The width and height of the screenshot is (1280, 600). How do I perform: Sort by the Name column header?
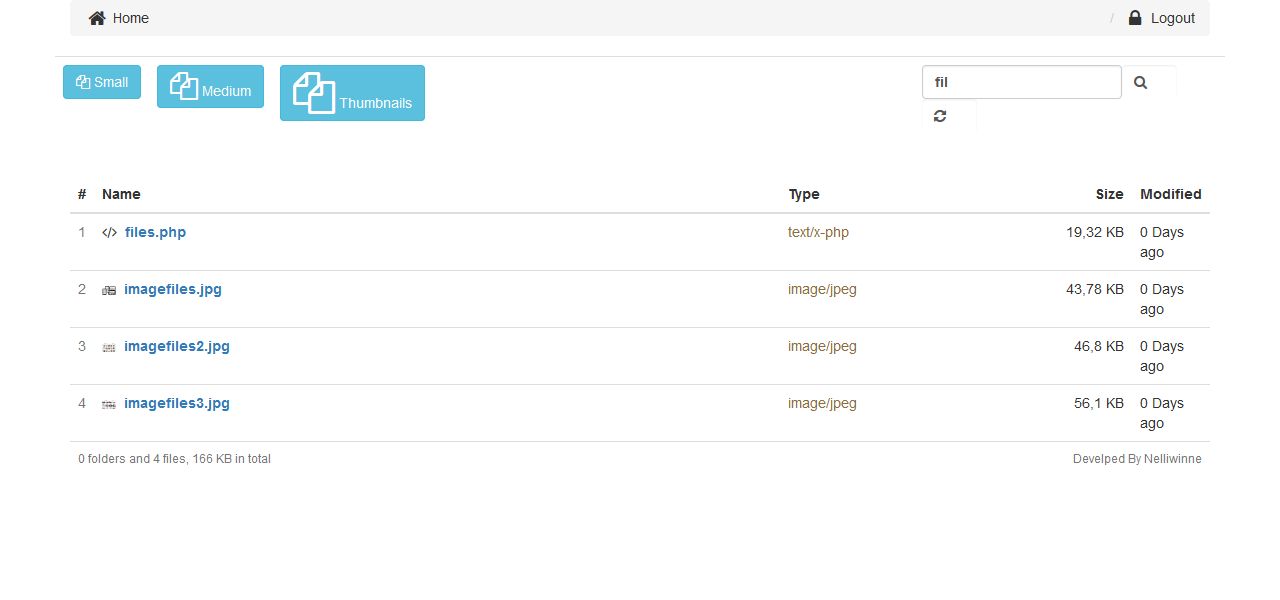(121, 194)
